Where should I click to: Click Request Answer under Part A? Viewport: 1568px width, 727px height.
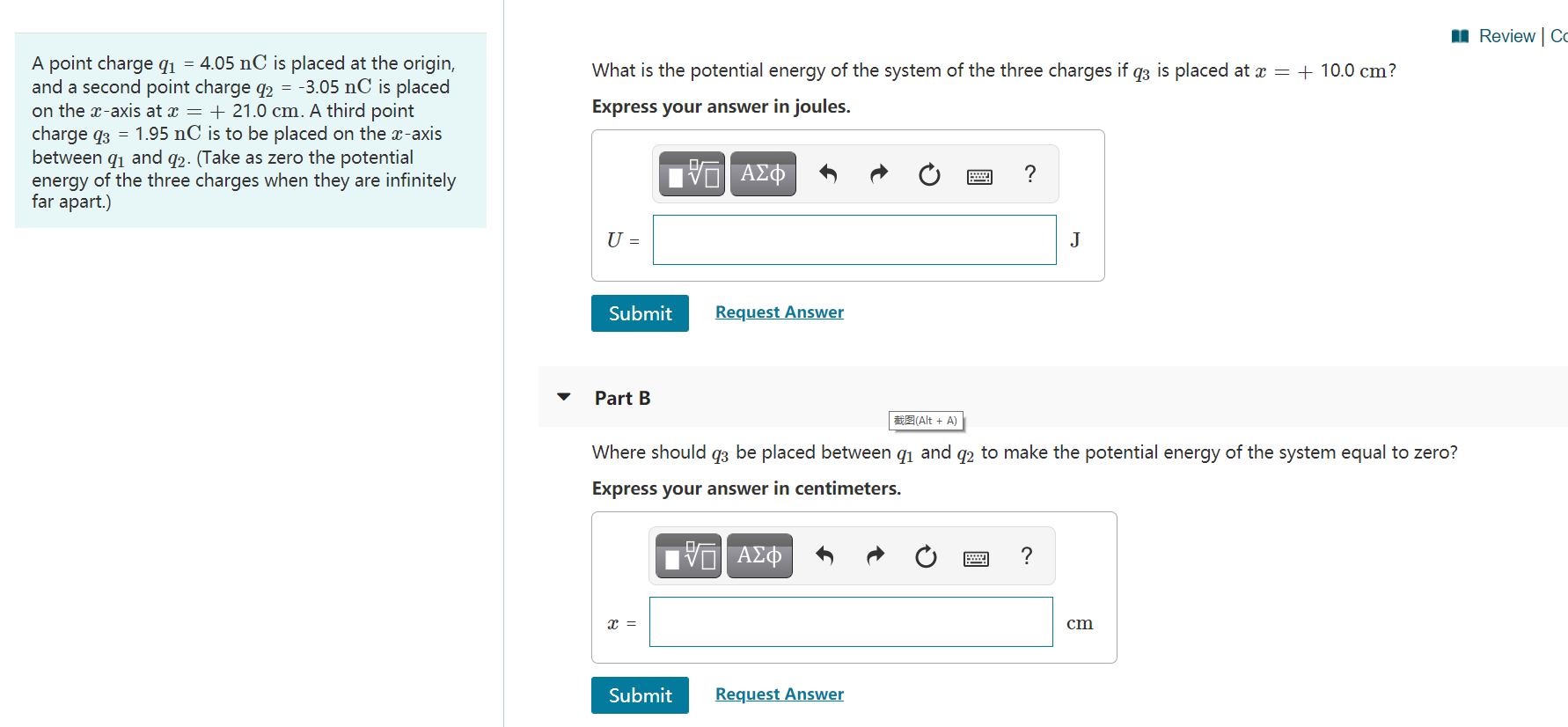coord(779,312)
